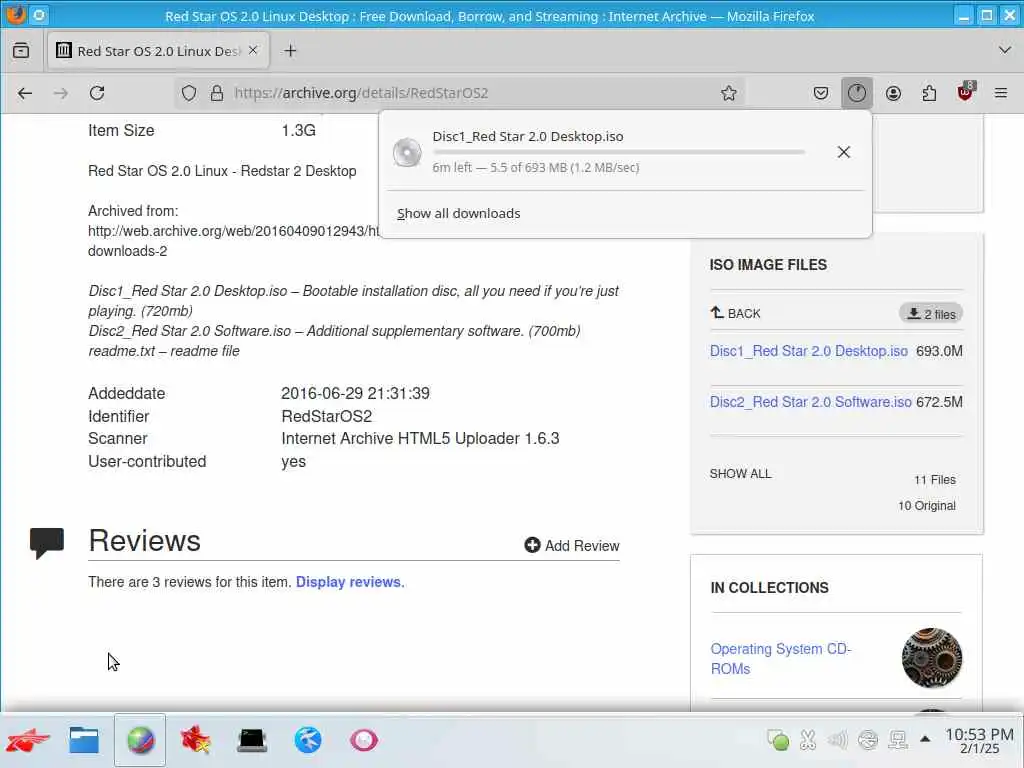
Task: Open the tracking protection shield icon
Action: 189,93
